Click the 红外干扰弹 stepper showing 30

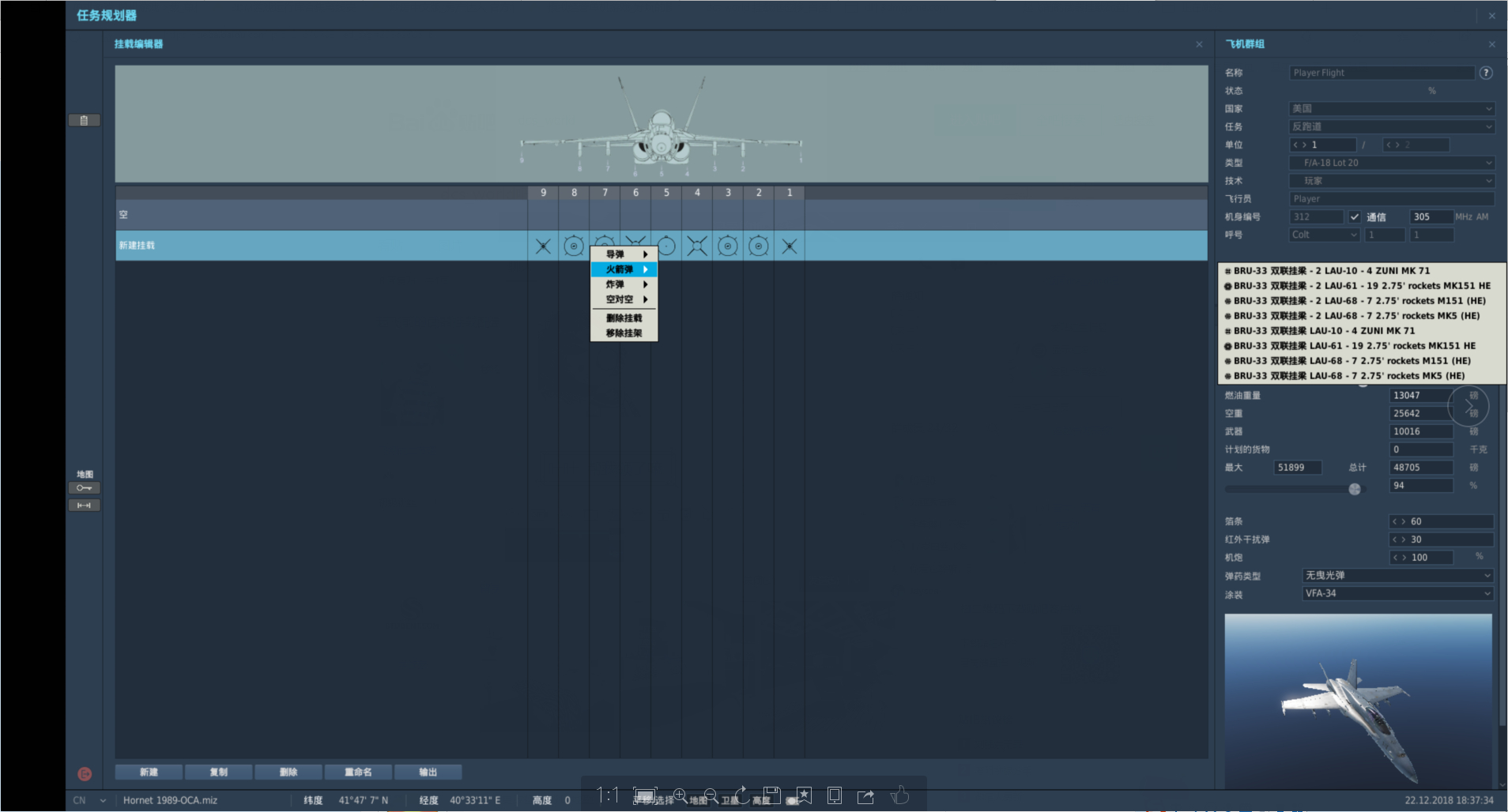tap(1442, 539)
